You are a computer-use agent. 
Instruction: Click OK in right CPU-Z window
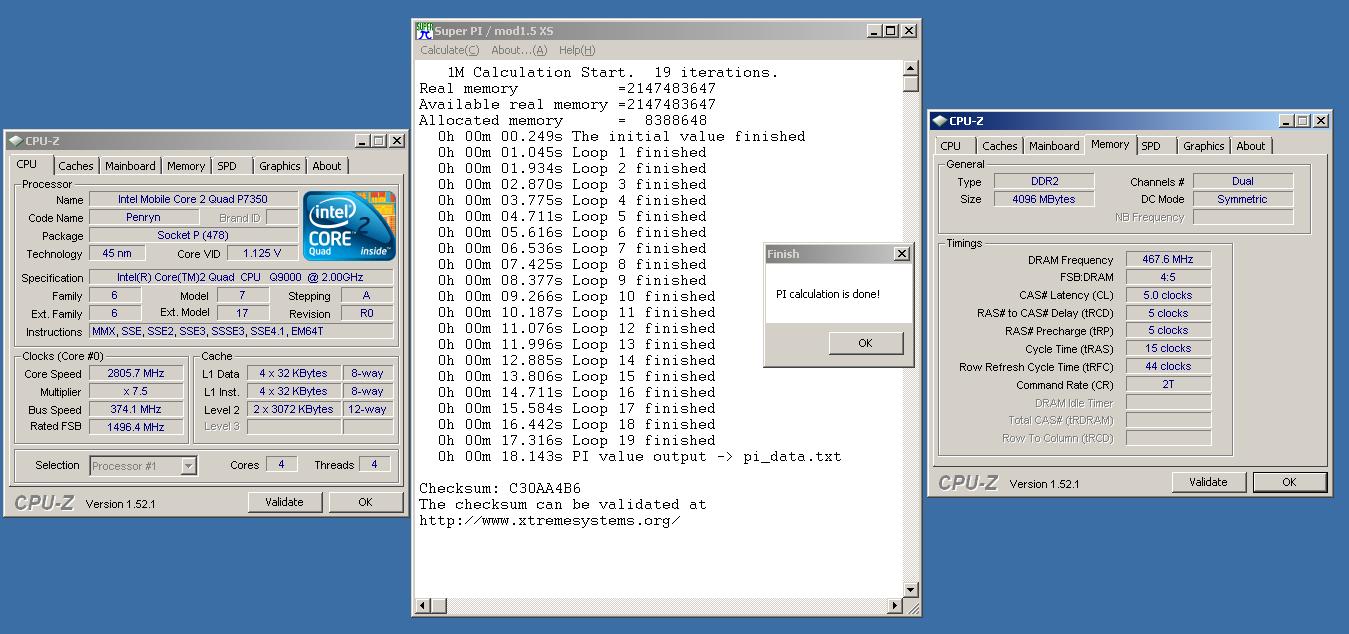point(1289,482)
